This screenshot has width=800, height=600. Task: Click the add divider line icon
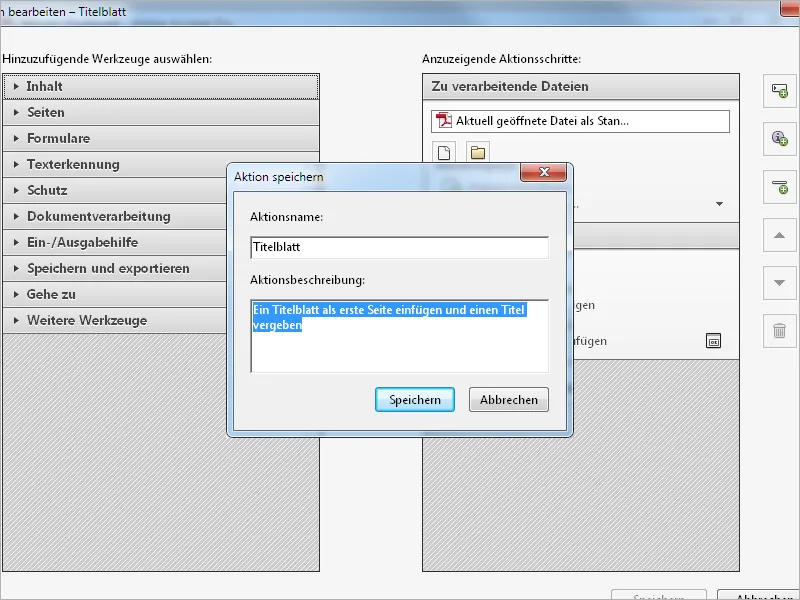click(x=780, y=187)
